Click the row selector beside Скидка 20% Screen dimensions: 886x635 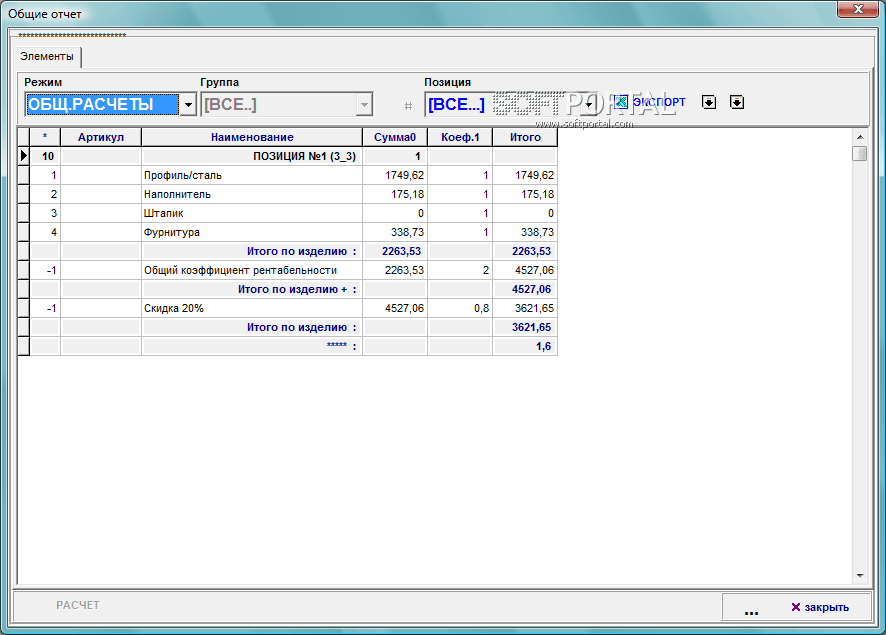(24, 308)
